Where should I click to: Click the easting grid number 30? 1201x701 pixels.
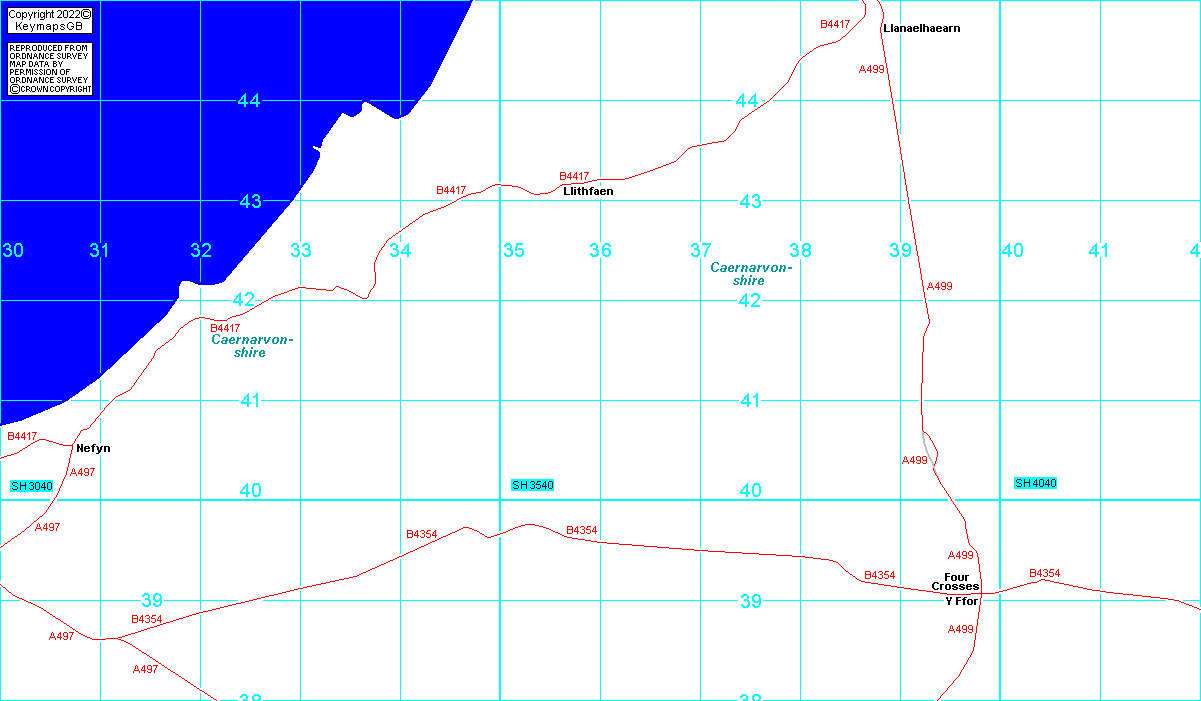12,250
